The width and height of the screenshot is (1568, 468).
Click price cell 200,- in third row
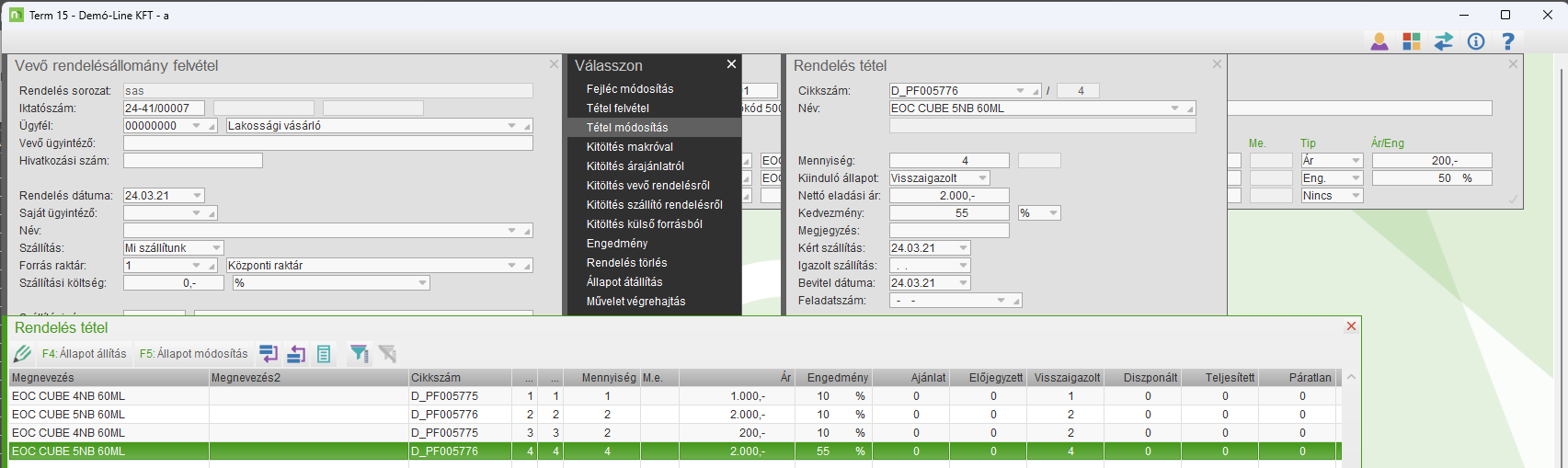tap(737, 433)
